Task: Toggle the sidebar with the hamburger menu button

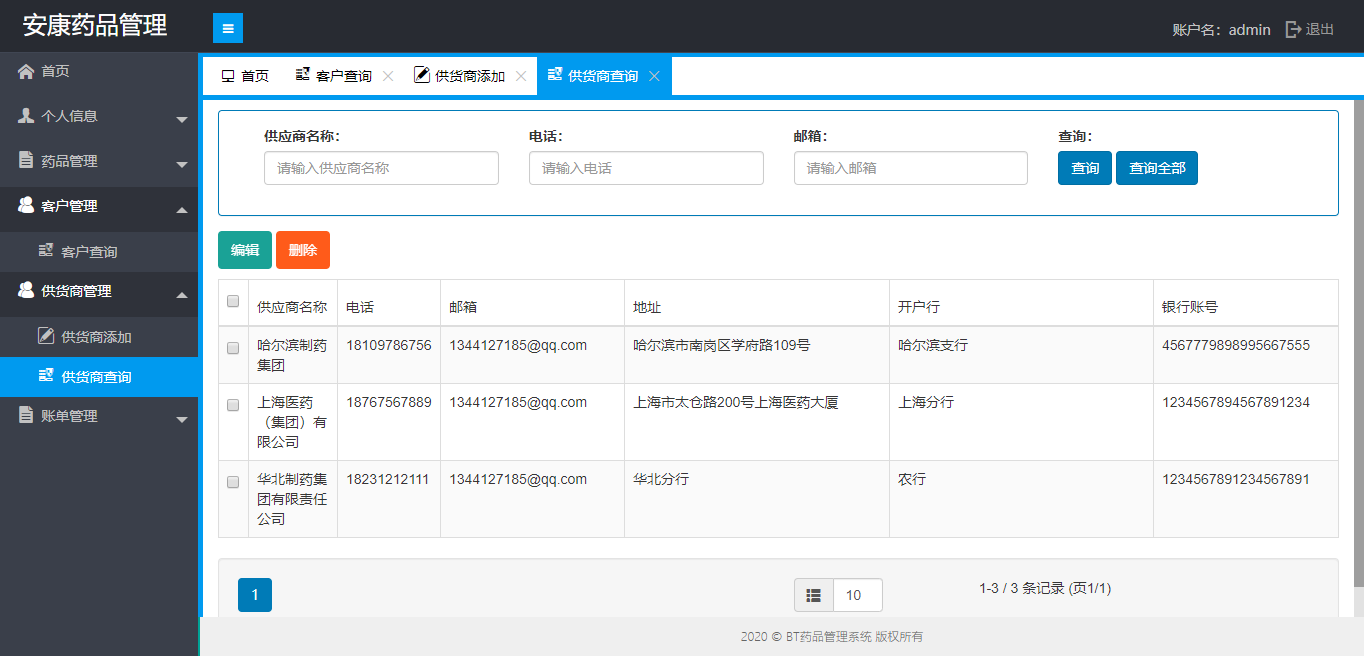Action: coord(228,28)
